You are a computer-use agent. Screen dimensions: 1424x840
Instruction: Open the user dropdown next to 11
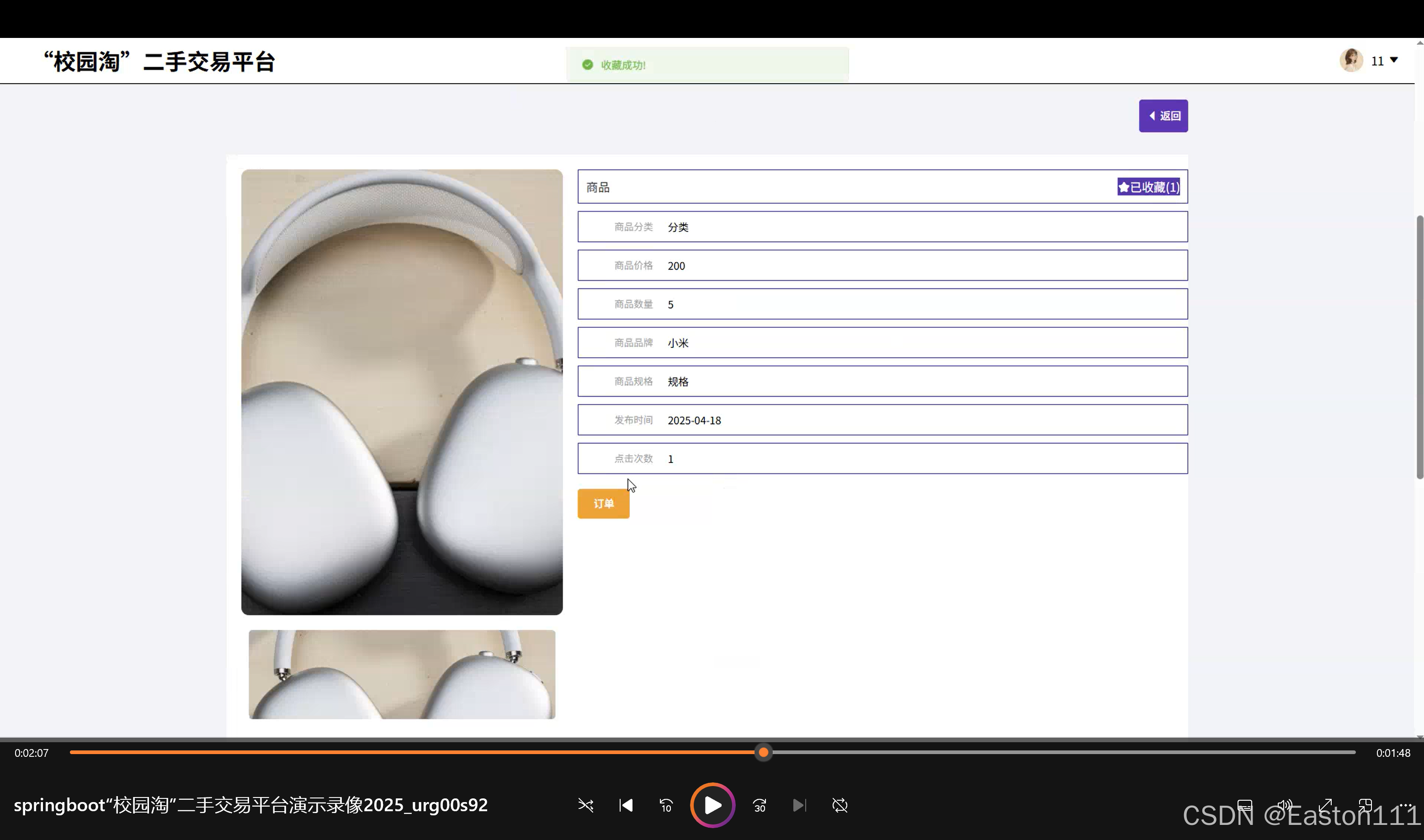1394,60
